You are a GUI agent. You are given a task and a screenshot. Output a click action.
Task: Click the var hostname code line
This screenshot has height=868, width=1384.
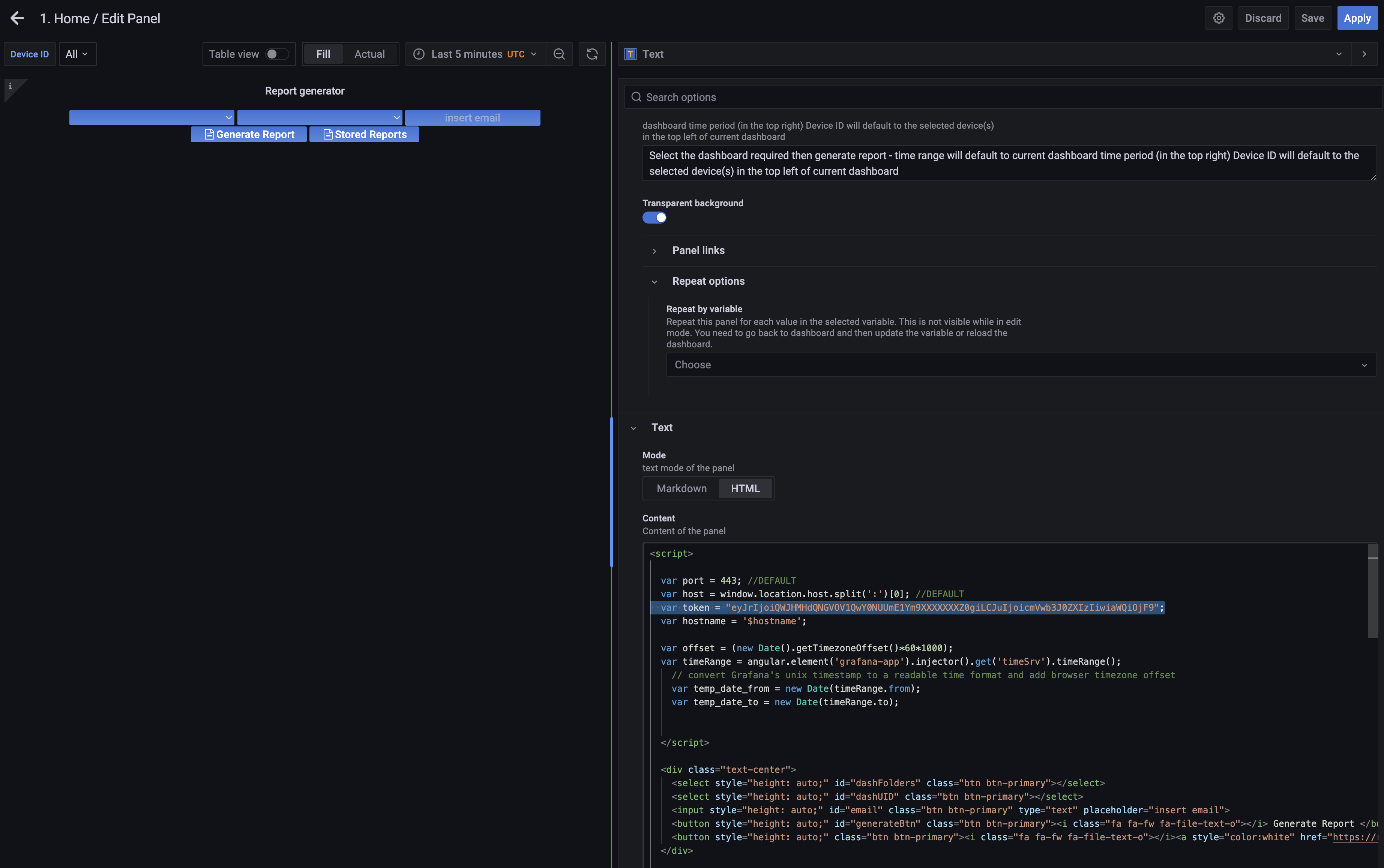pyautogui.click(x=734, y=621)
